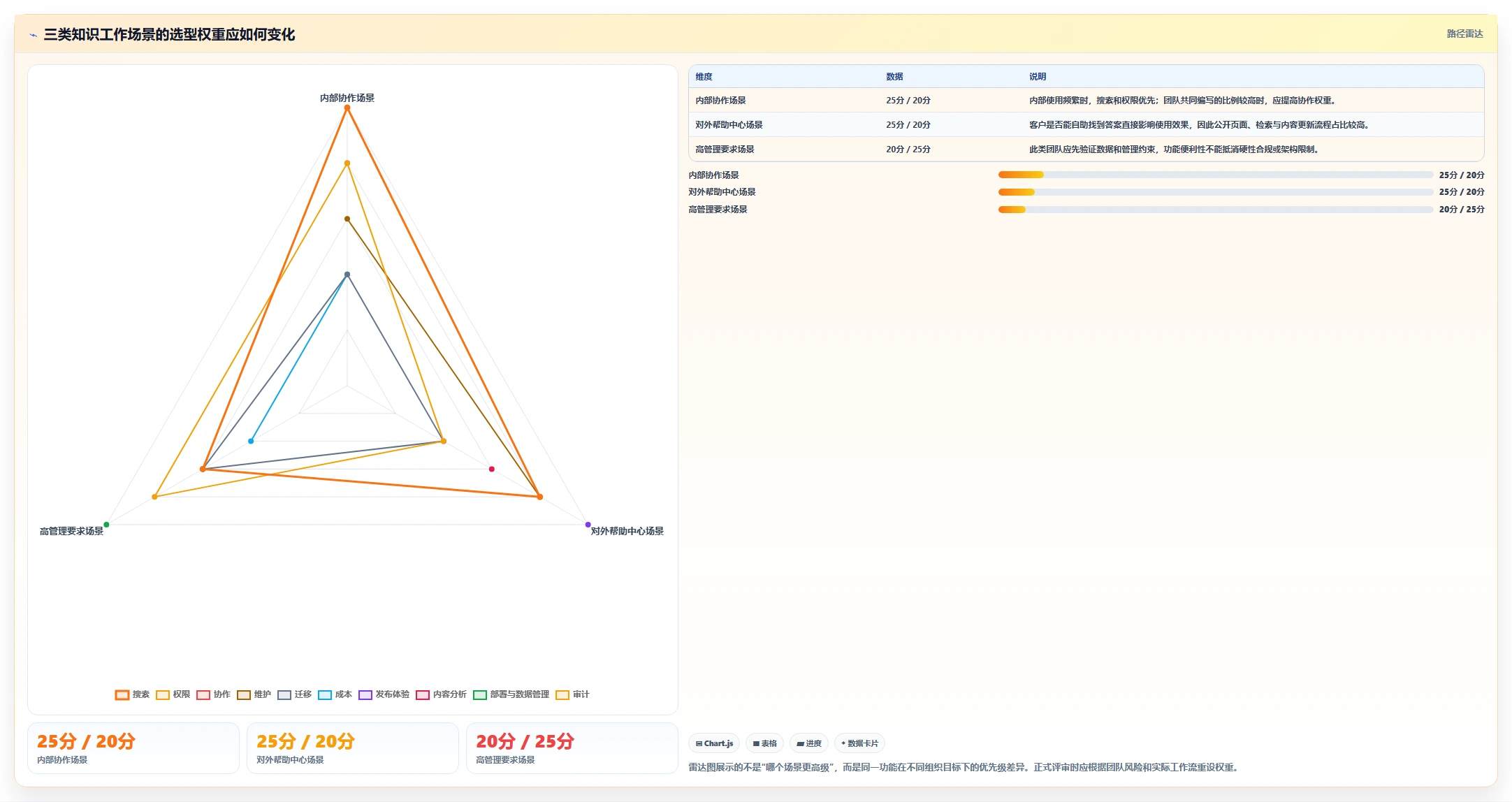Click the icon beside the page title
Image resolution: width=1512 pixels, height=802 pixels.
[x=33, y=35]
